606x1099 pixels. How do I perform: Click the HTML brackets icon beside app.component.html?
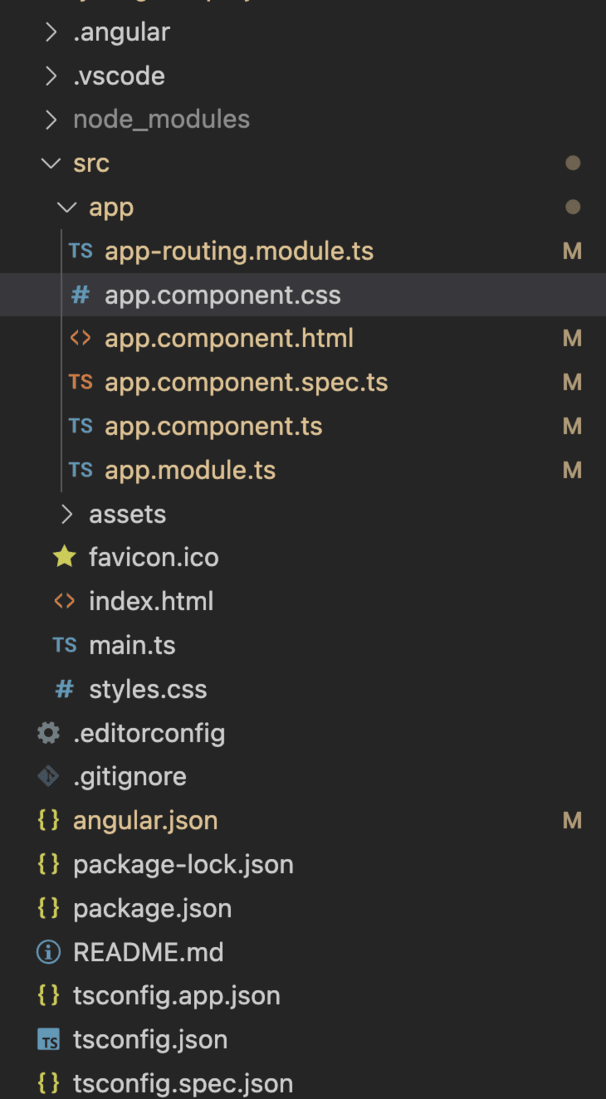coord(81,339)
